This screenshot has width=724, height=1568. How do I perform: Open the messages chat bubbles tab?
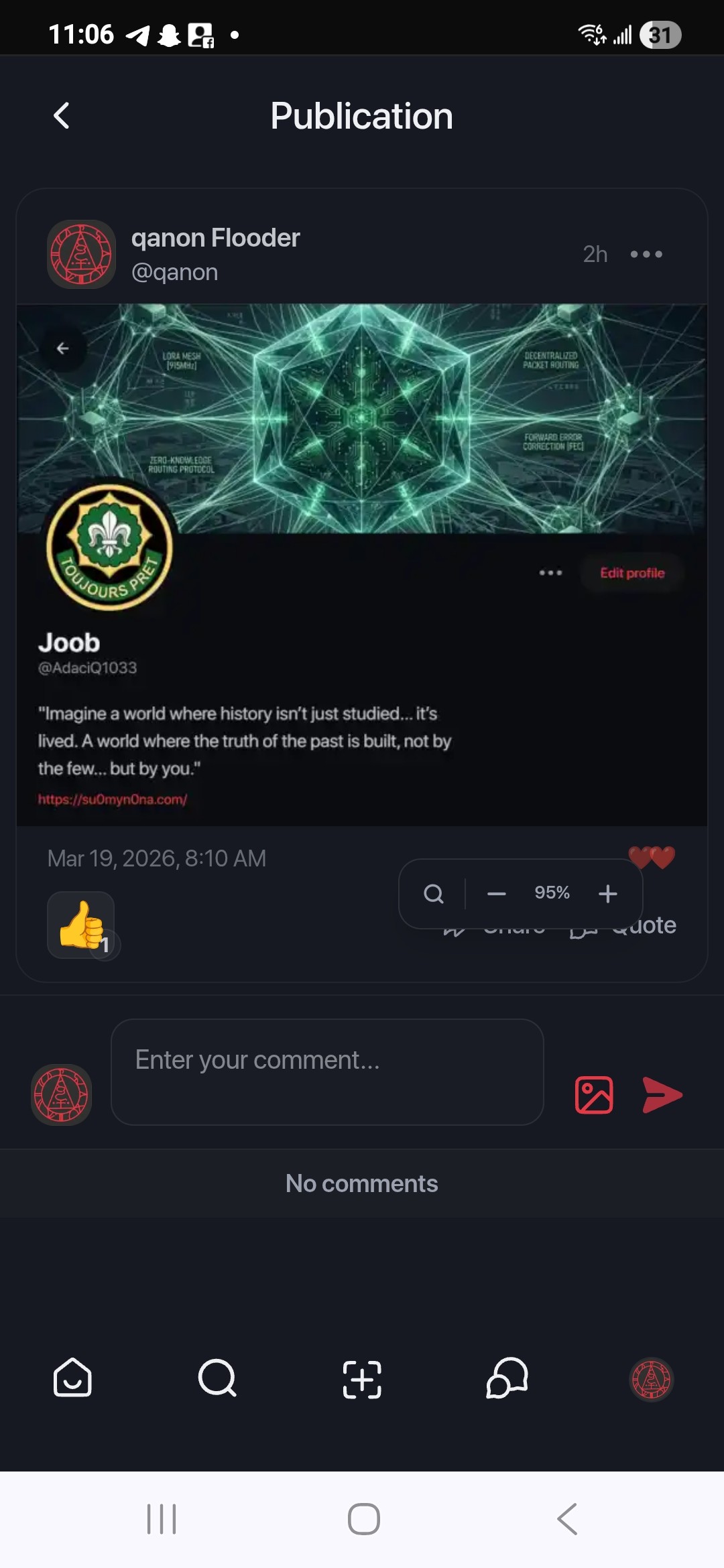507,1378
